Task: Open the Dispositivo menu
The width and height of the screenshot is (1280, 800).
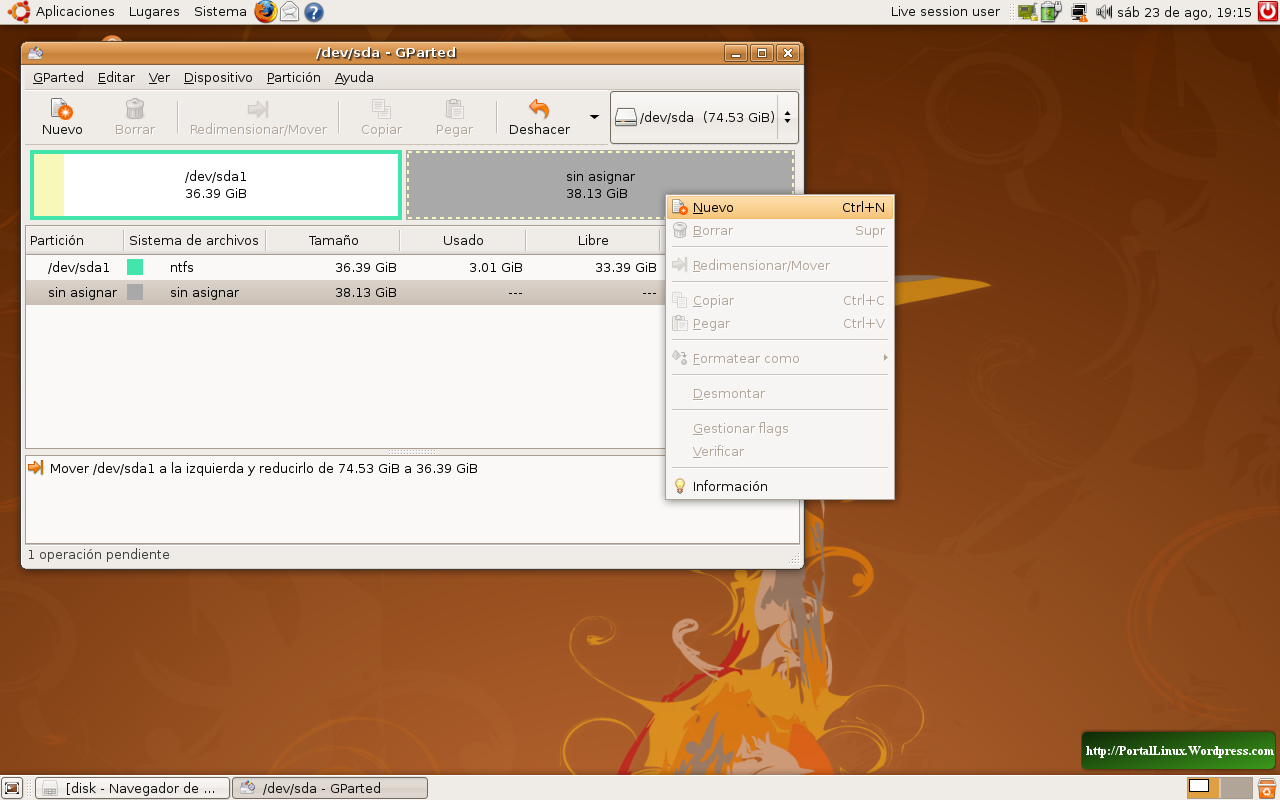Action: pyautogui.click(x=218, y=77)
